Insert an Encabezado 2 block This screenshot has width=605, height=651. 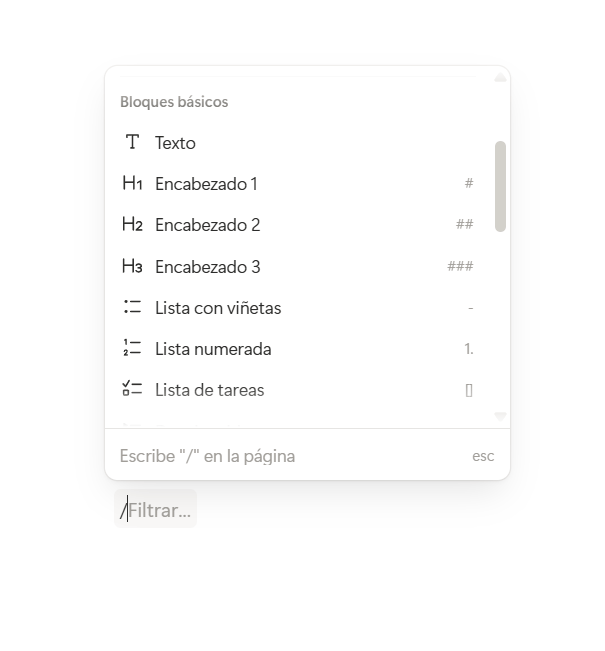pos(207,225)
